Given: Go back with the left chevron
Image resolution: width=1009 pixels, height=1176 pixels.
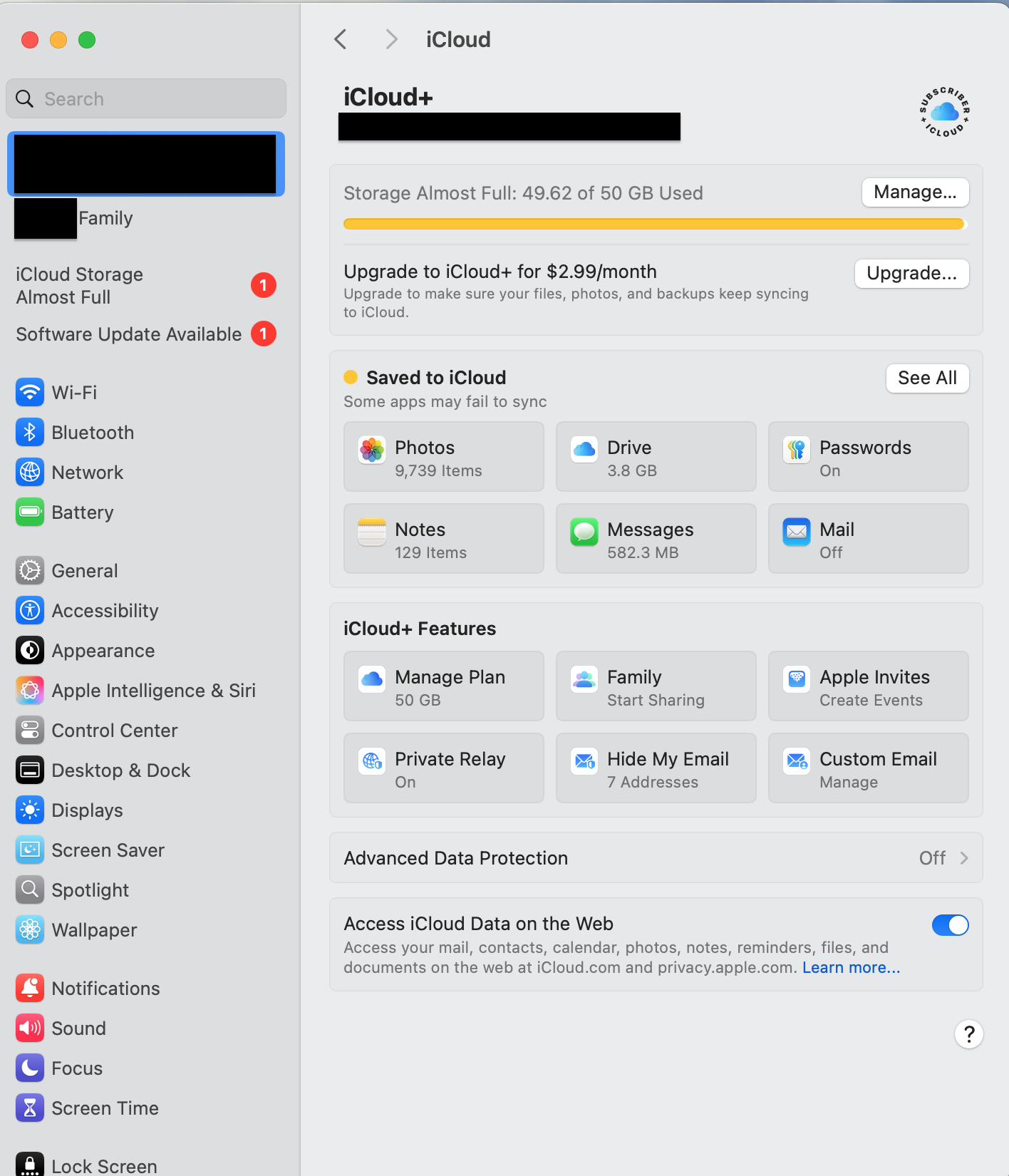Looking at the screenshot, I should [x=341, y=39].
